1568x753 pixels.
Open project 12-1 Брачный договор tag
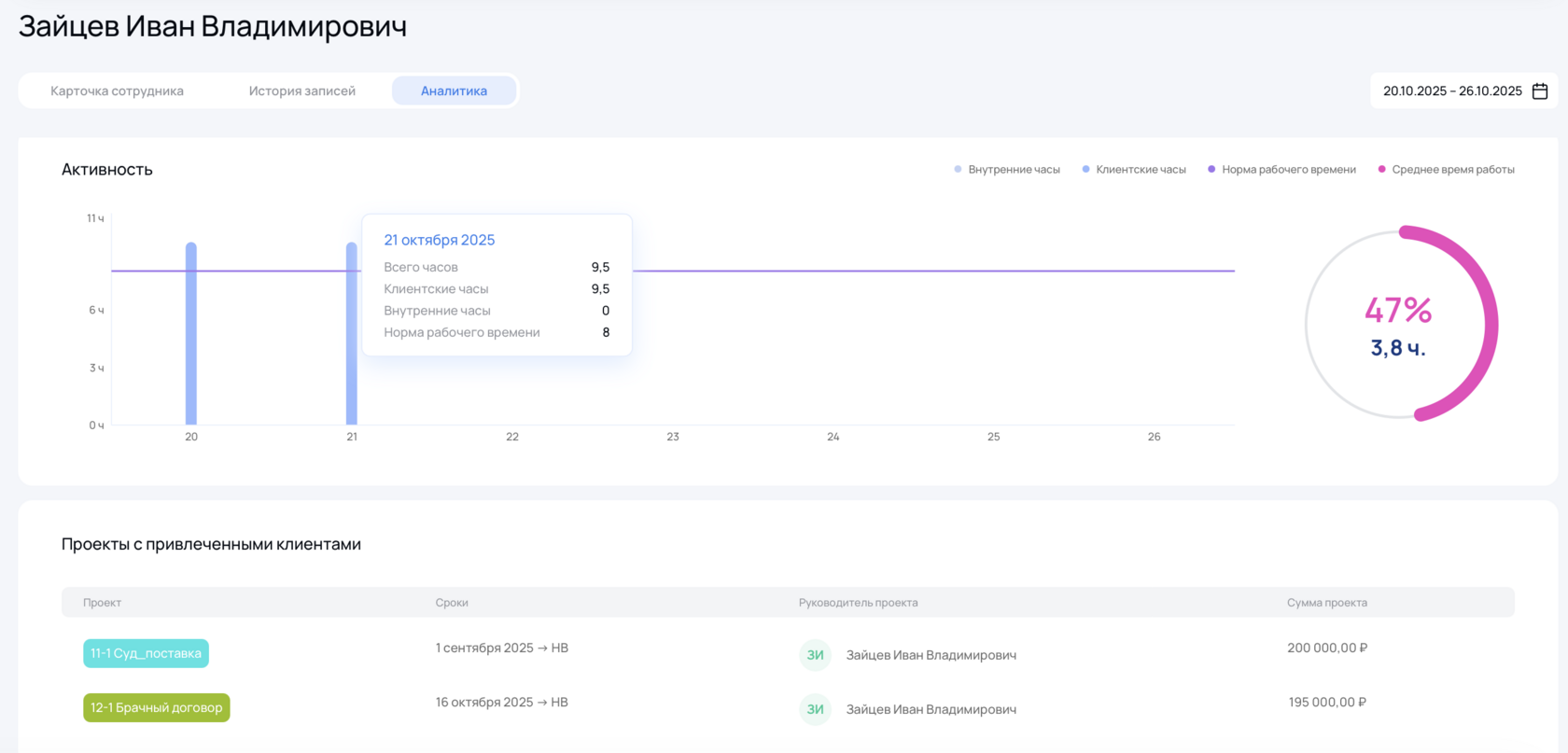pyautogui.click(x=156, y=707)
